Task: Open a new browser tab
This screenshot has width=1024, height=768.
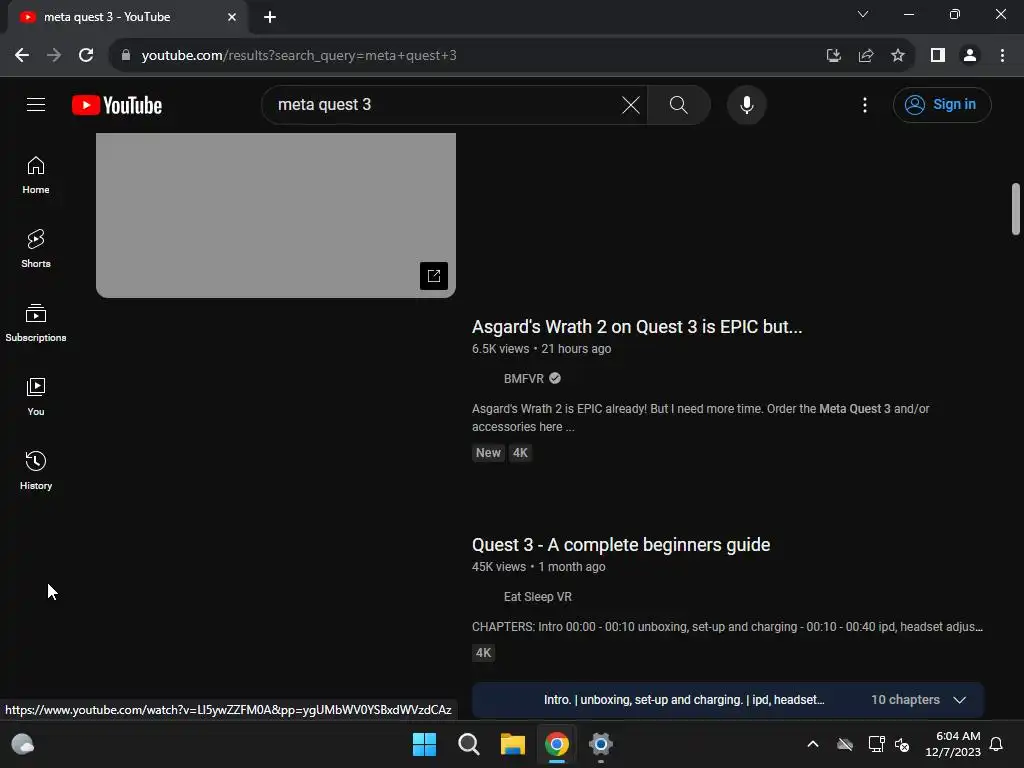Action: (x=270, y=17)
